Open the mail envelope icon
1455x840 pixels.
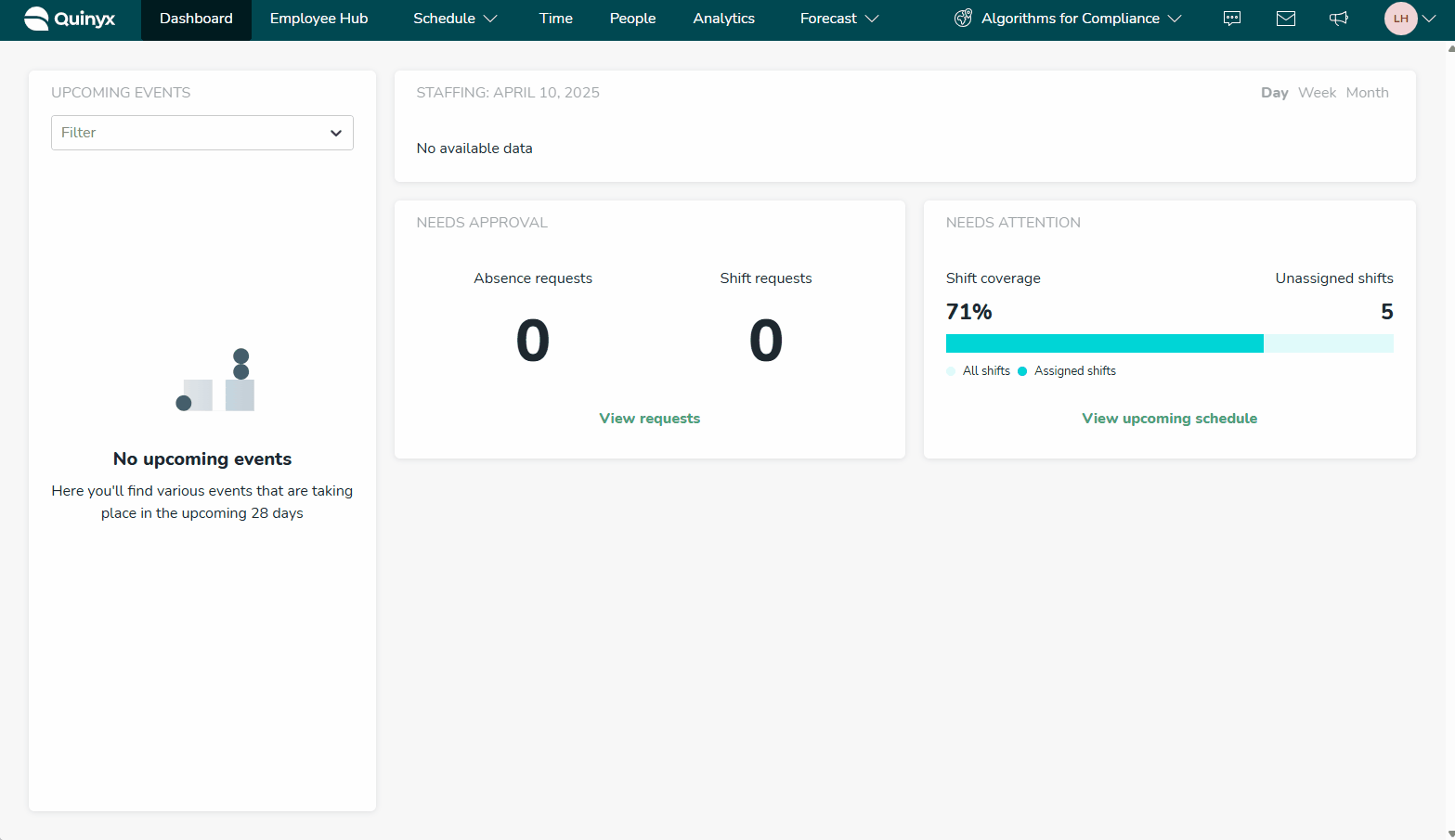click(1286, 19)
